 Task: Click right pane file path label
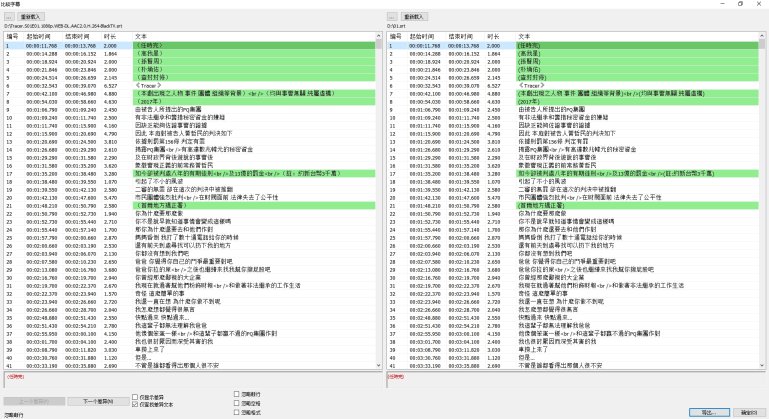(396, 26)
